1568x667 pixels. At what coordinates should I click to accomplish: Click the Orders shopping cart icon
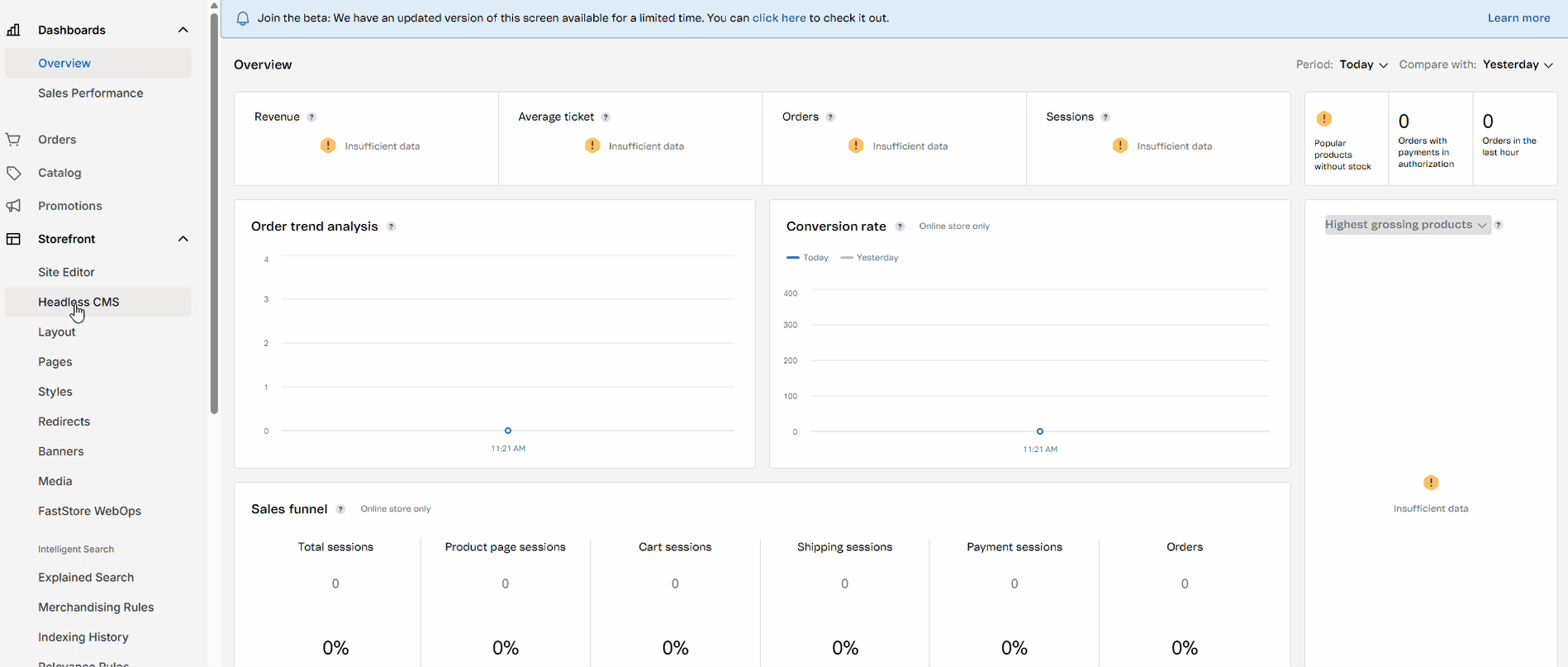pos(13,140)
